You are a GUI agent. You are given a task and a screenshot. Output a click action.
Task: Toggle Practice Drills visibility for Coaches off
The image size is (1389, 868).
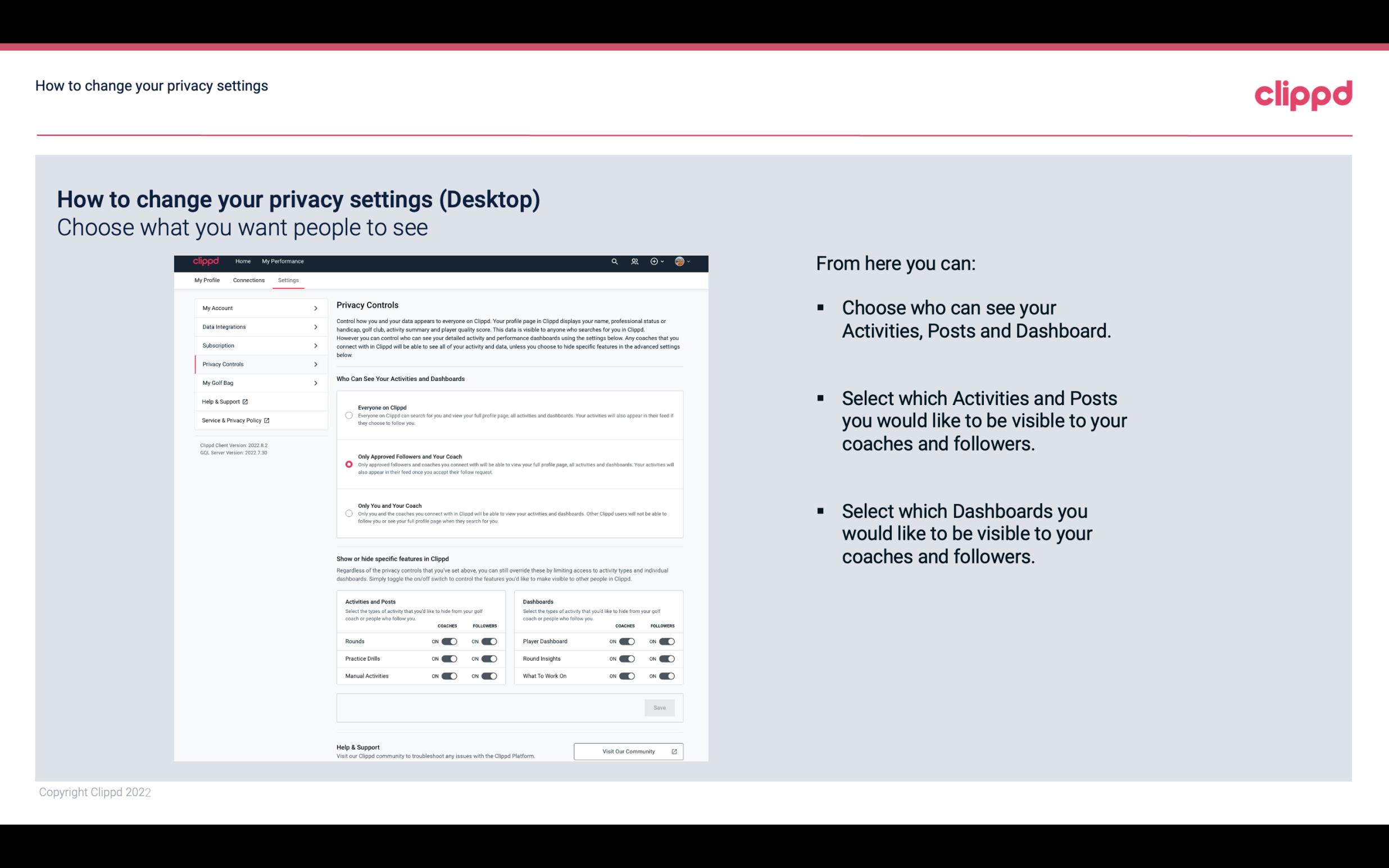[x=449, y=658]
